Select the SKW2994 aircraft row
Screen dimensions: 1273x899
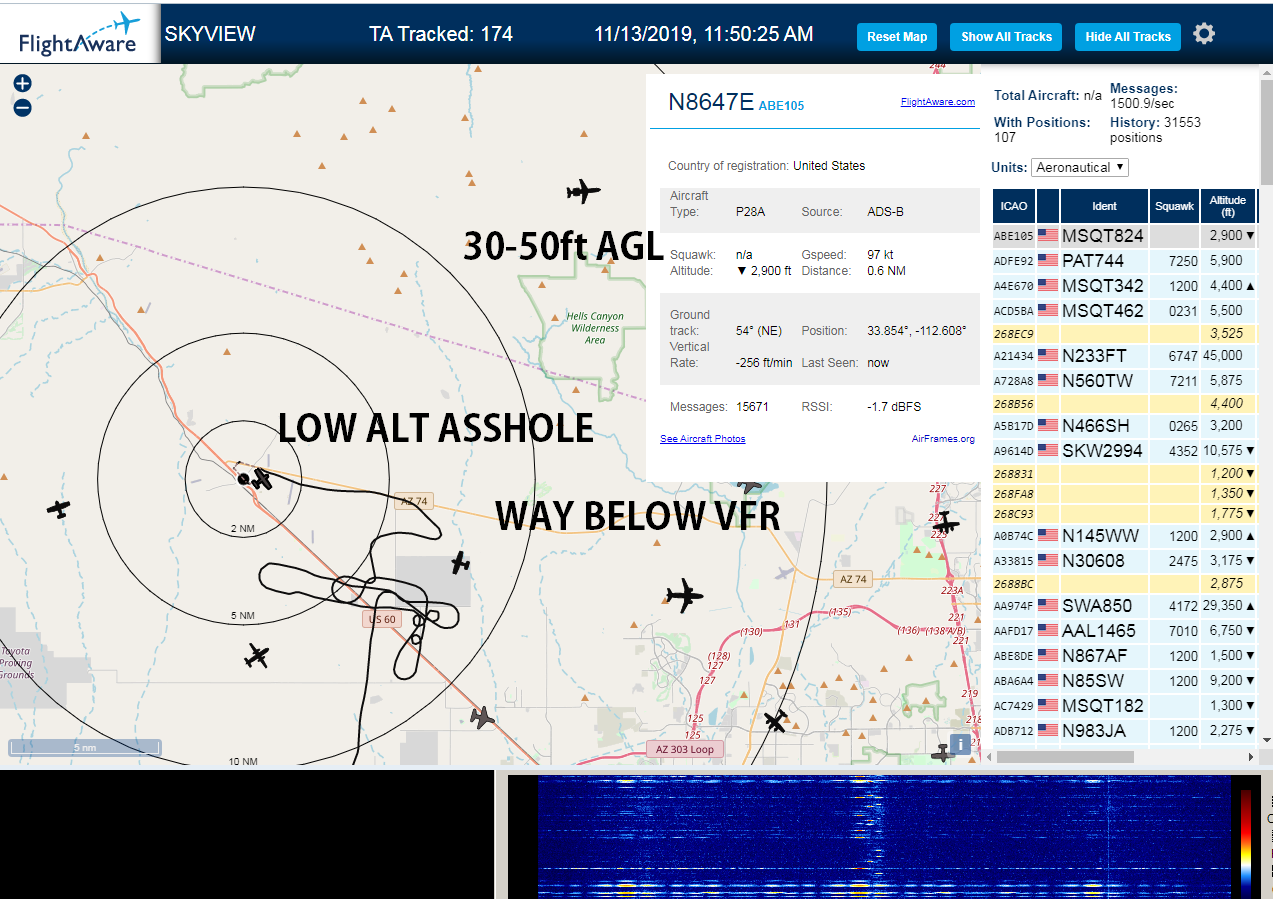1124,450
